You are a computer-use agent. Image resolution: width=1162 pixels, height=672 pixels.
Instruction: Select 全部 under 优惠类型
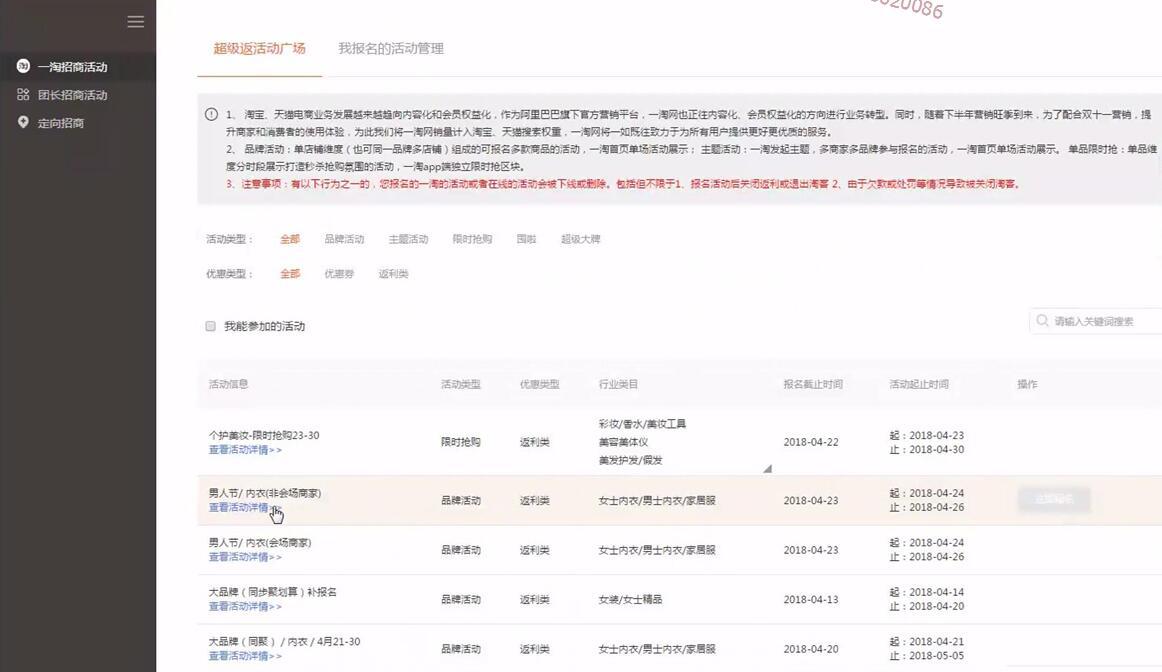(289, 272)
